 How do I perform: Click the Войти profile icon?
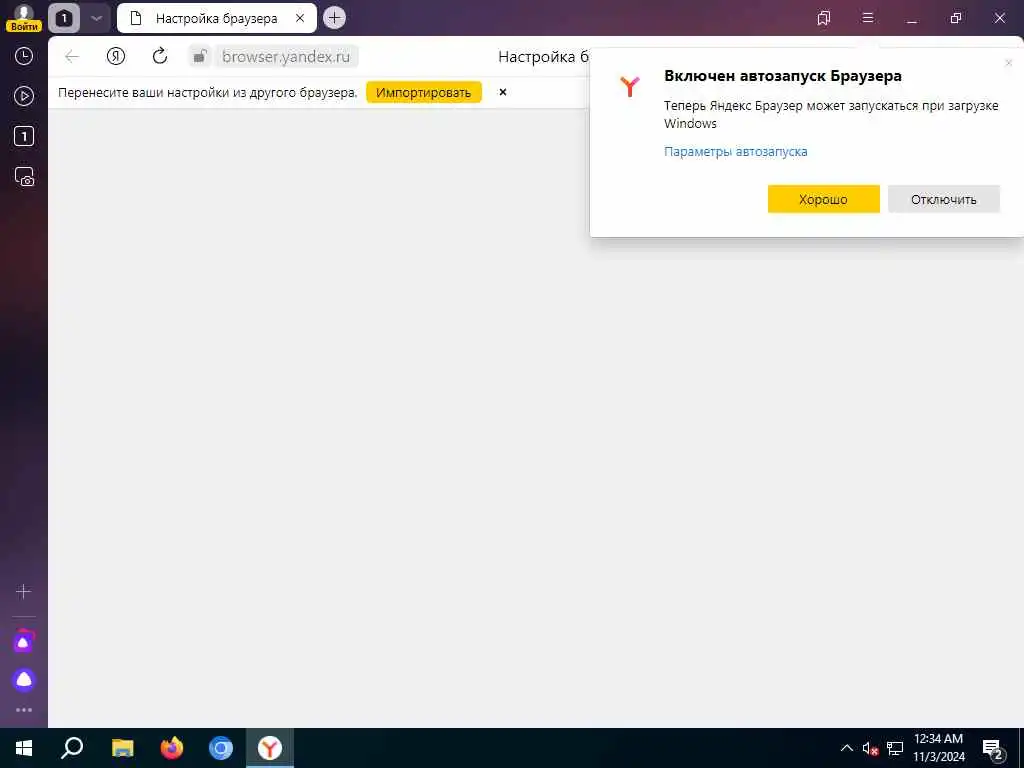pyautogui.click(x=24, y=18)
